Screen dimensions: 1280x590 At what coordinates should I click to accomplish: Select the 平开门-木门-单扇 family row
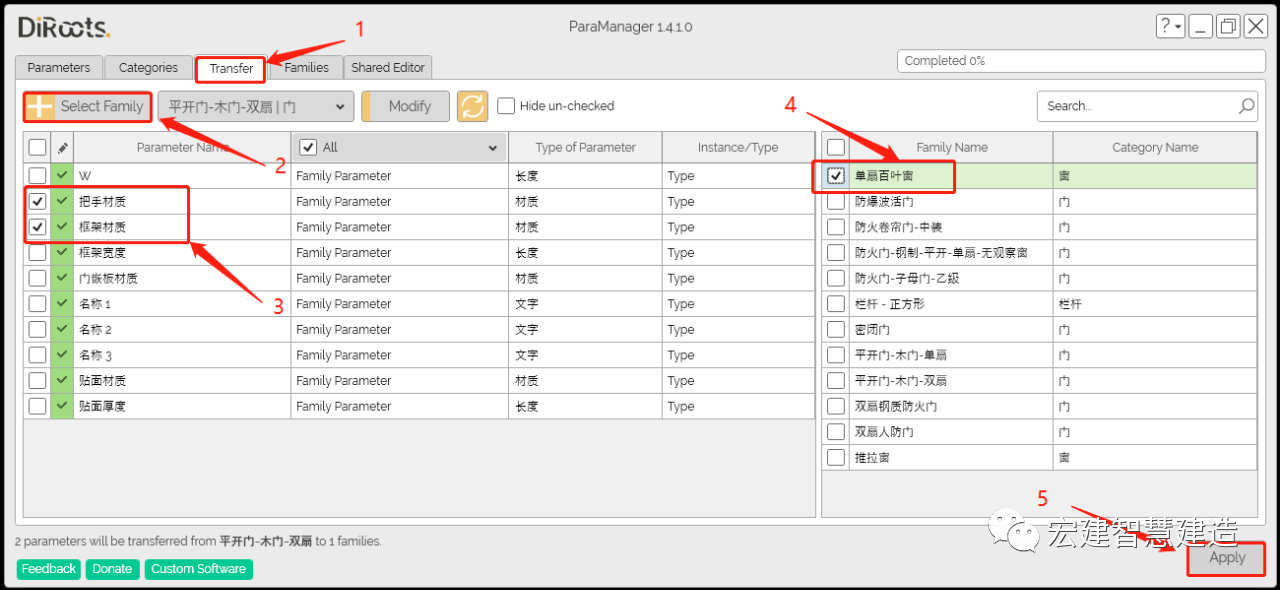coord(1039,355)
